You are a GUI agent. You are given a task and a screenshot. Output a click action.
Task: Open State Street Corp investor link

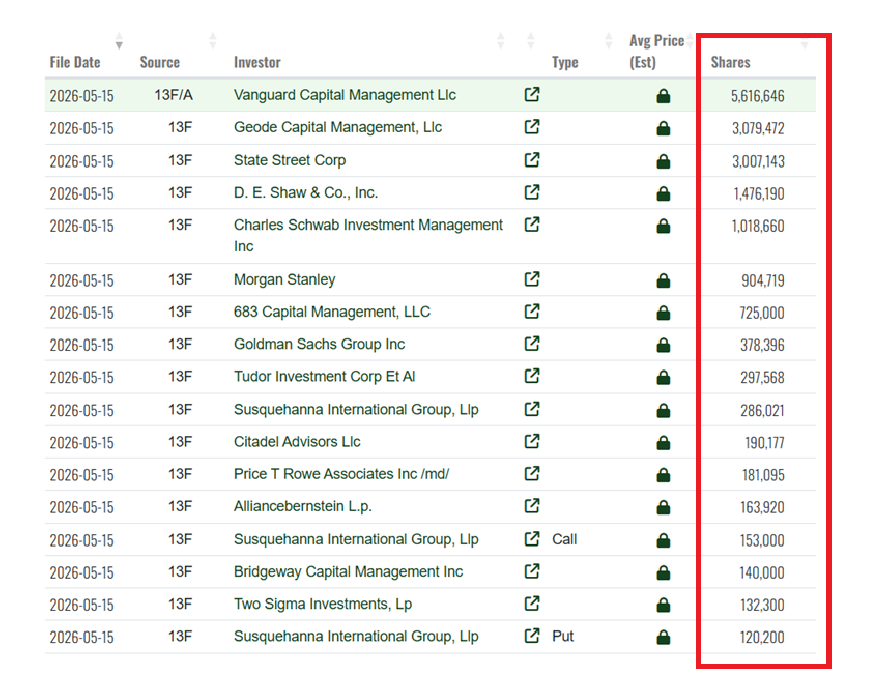(290, 160)
